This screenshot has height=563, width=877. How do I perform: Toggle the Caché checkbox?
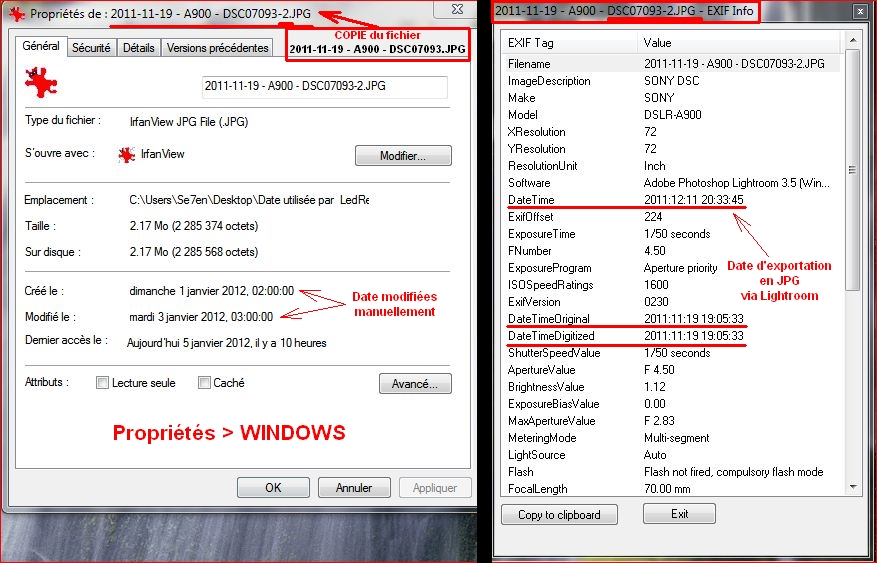204,383
